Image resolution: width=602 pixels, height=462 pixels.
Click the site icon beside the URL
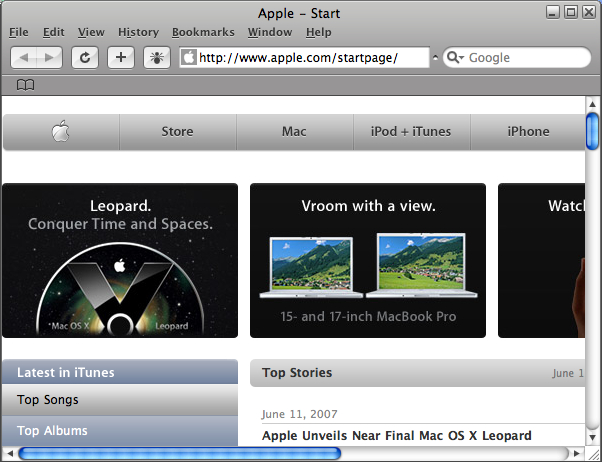pyautogui.click(x=188, y=58)
